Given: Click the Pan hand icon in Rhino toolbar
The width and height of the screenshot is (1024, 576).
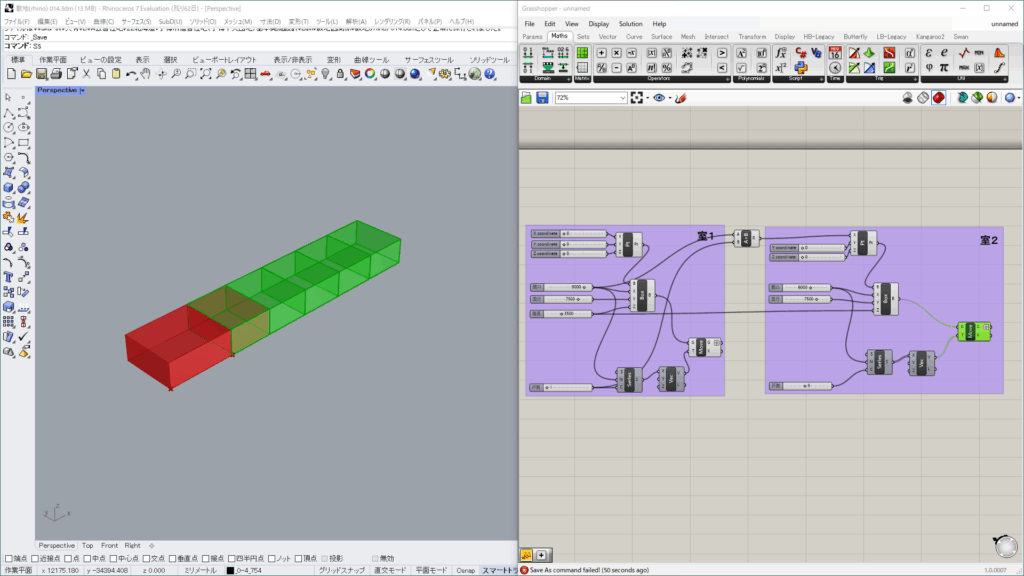Looking at the screenshot, I should click(145, 74).
